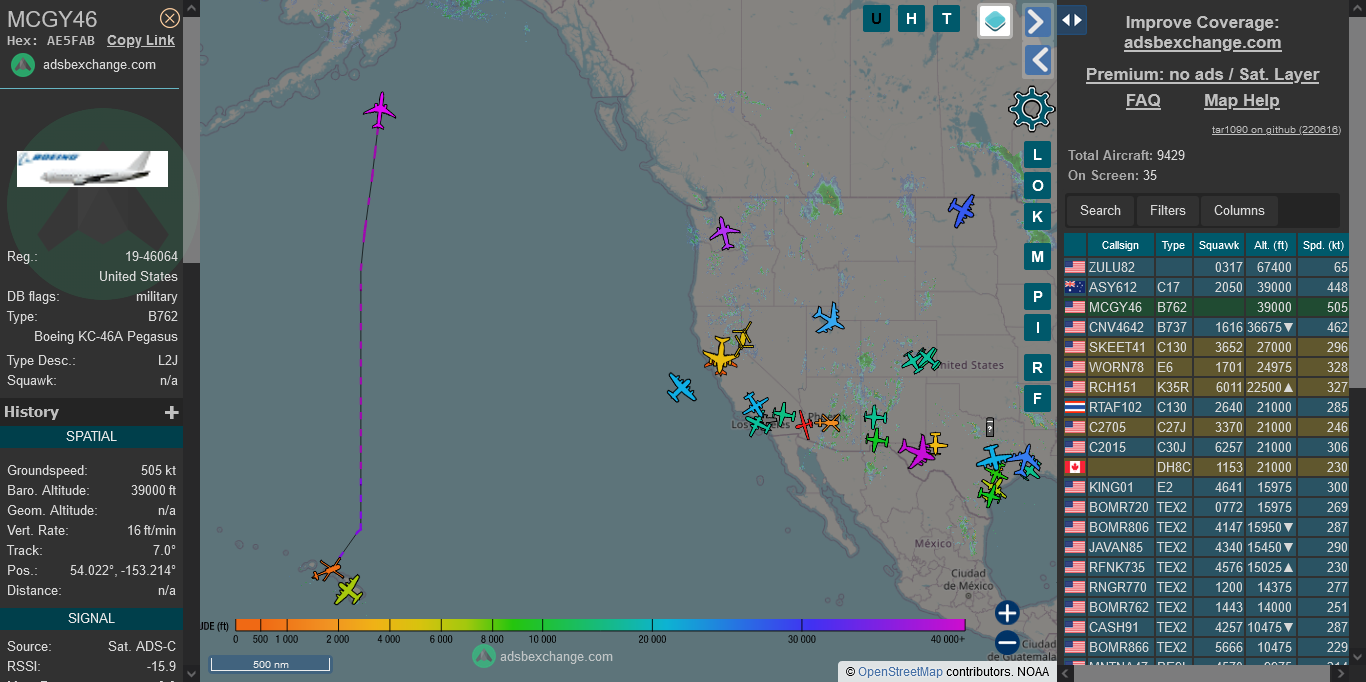This screenshot has width=1366, height=682.
Task: Toggle the K map button
Action: point(1037,217)
